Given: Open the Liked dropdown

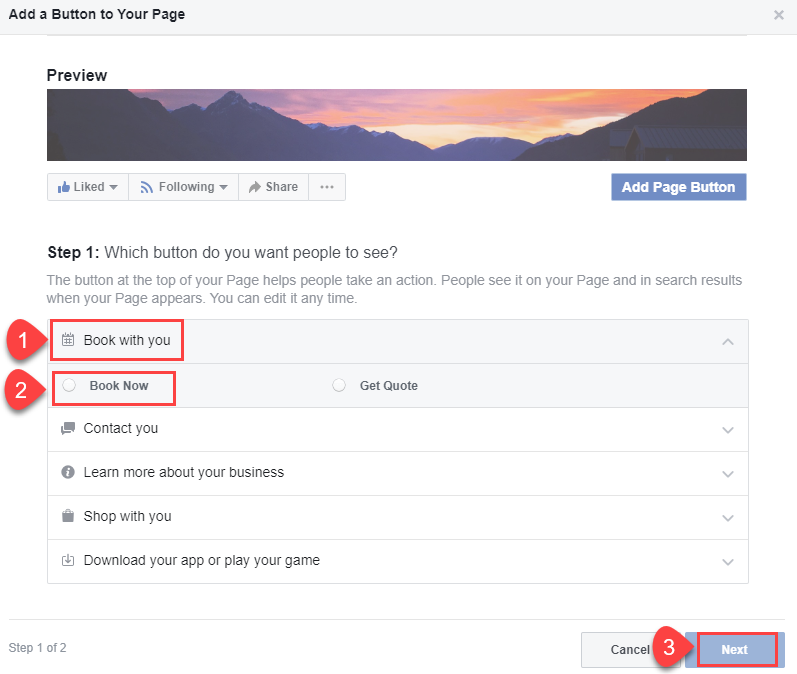Looking at the screenshot, I should tap(88, 187).
